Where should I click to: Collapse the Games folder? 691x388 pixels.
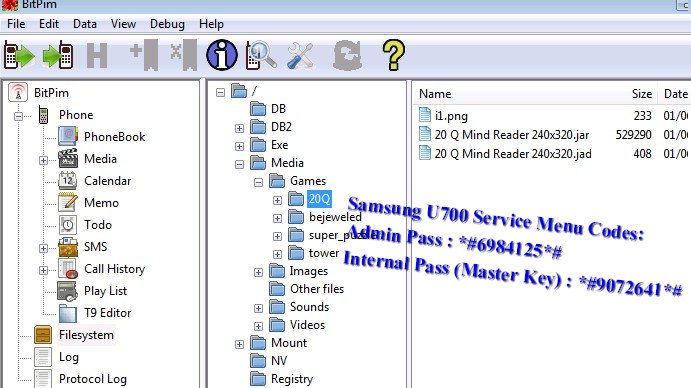(258, 183)
